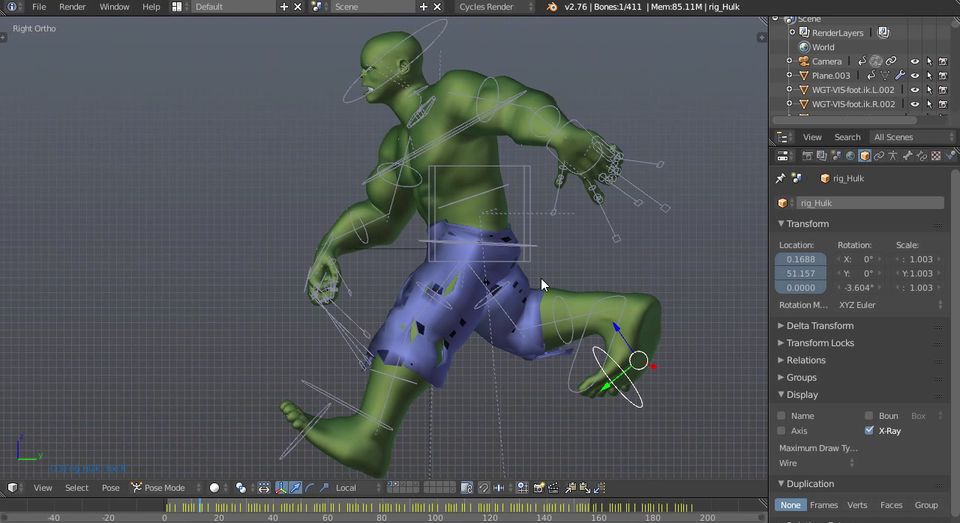Select the scale manipulator icon
The height and width of the screenshot is (523, 960).
coord(324,487)
